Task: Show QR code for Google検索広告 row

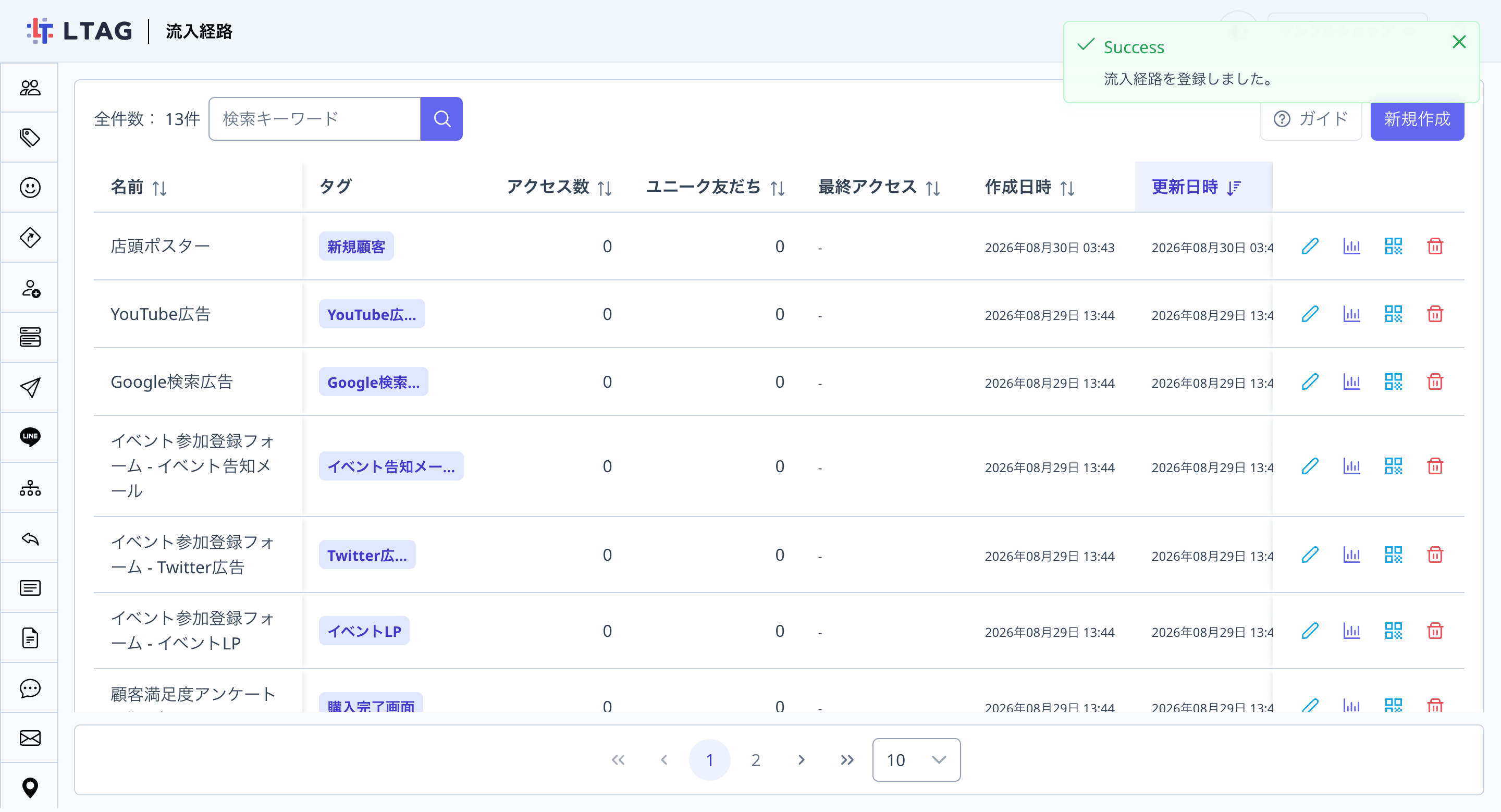Action: 1393,382
